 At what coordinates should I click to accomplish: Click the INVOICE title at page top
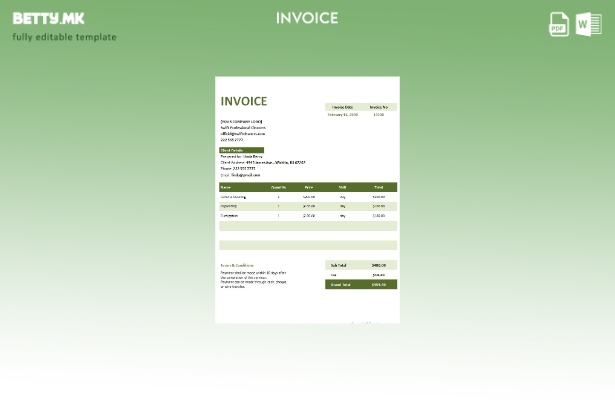(x=307, y=18)
